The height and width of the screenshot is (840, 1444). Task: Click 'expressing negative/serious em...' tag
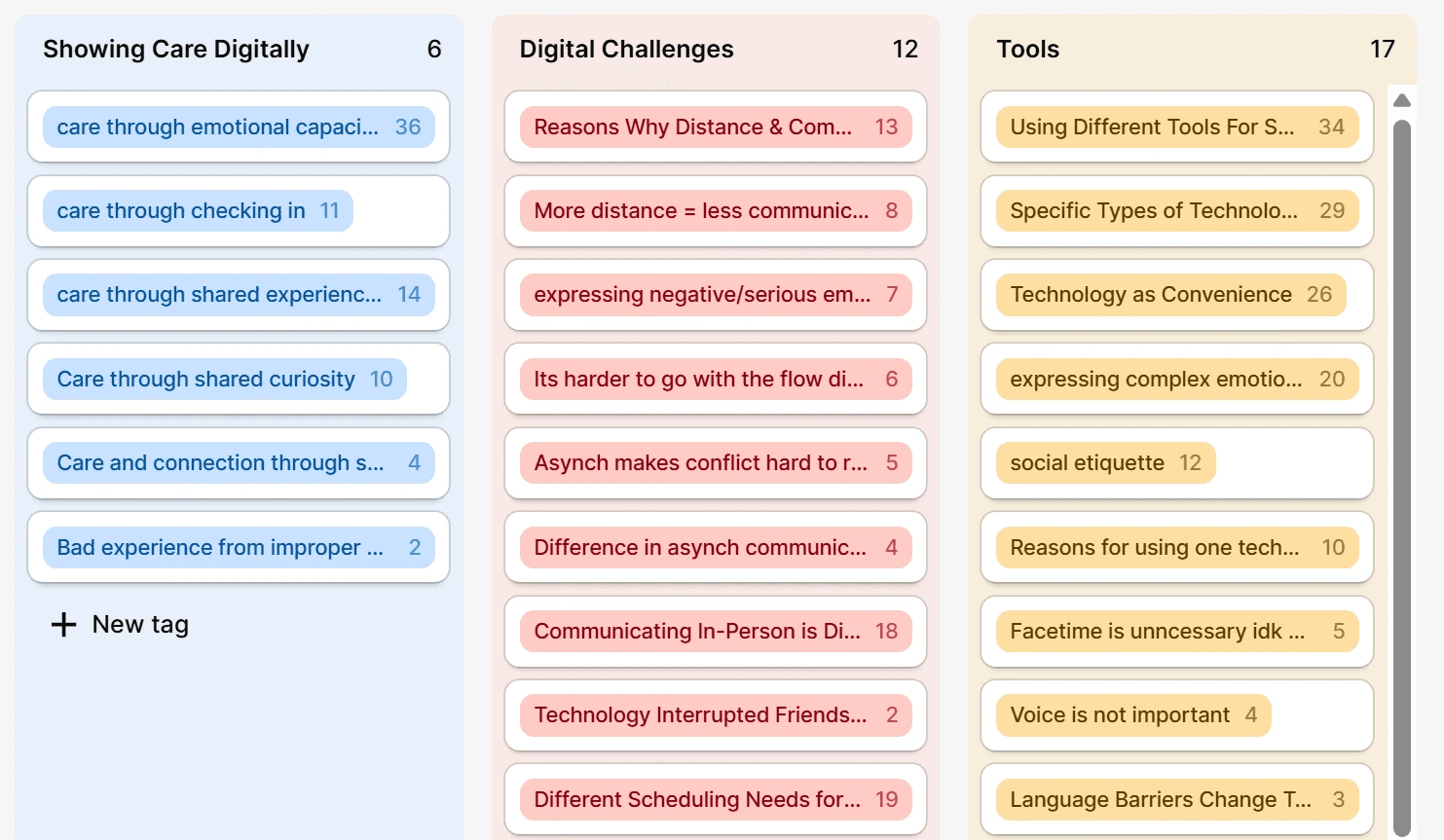coord(716,295)
